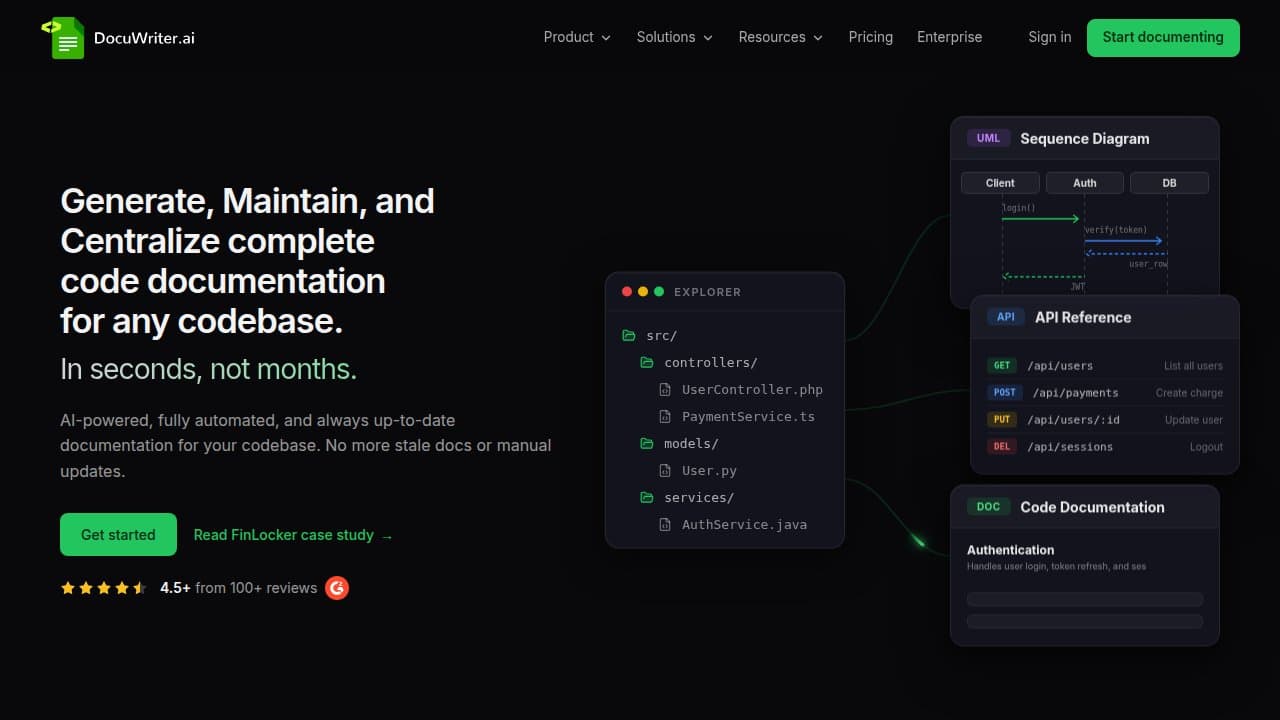Open the Read FinLocker case study link
The width and height of the screenshot is (1280, 720).
coord(293,535)
